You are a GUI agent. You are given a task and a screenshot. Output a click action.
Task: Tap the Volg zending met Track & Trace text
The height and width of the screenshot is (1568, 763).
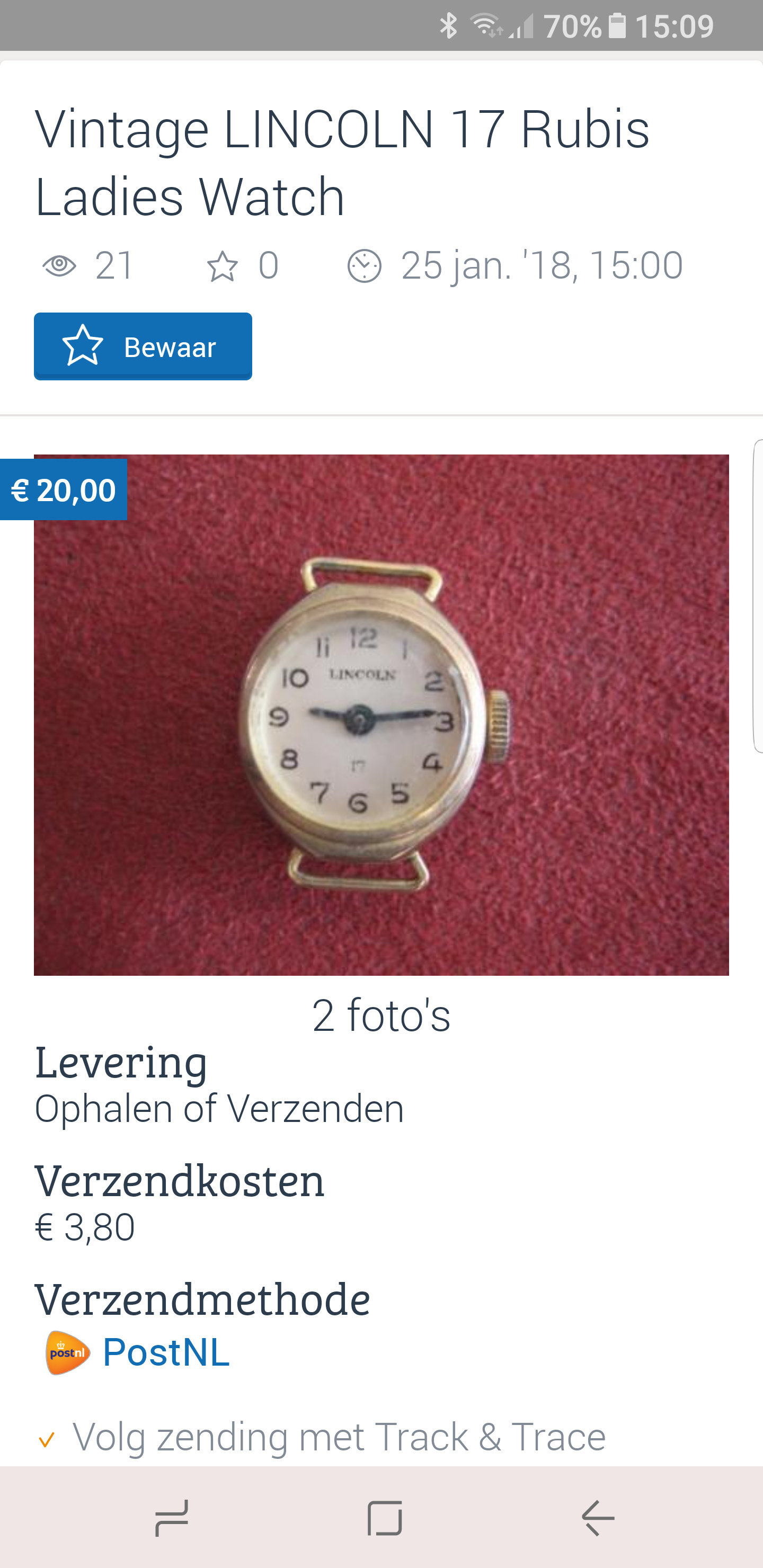pos(339,1438)
